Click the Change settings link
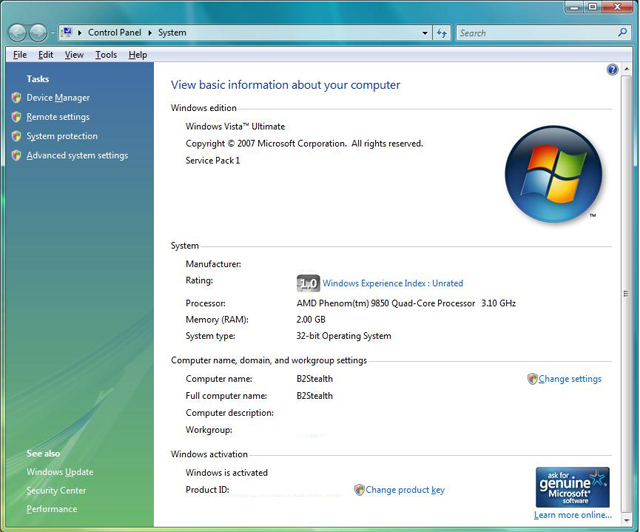640x532 pixels. coord(570,379)
